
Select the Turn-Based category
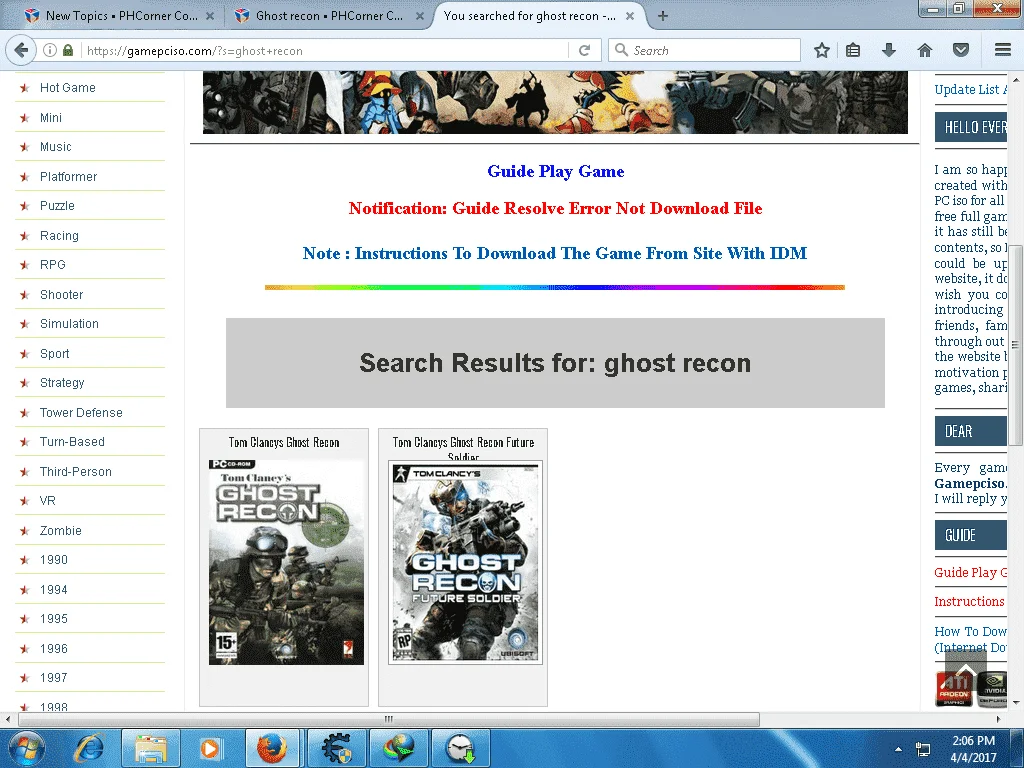(72, 441)
